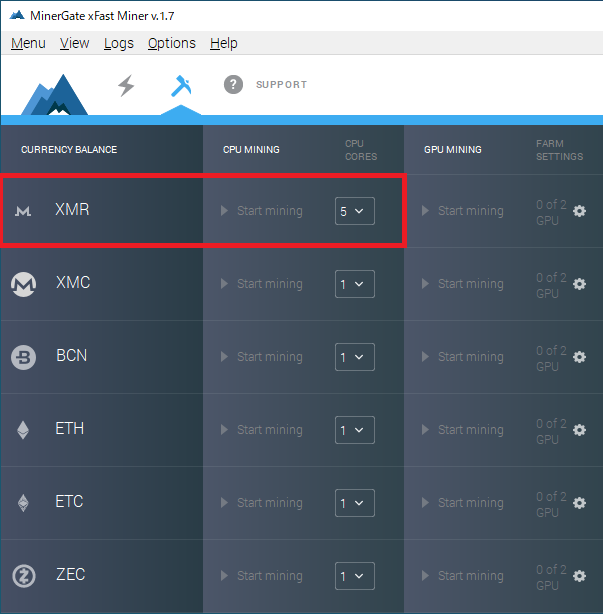The width and height of the screenshot is (603, 614).
Task: Expand XMR CPU cores dropdown
Action: click(354, 211)
